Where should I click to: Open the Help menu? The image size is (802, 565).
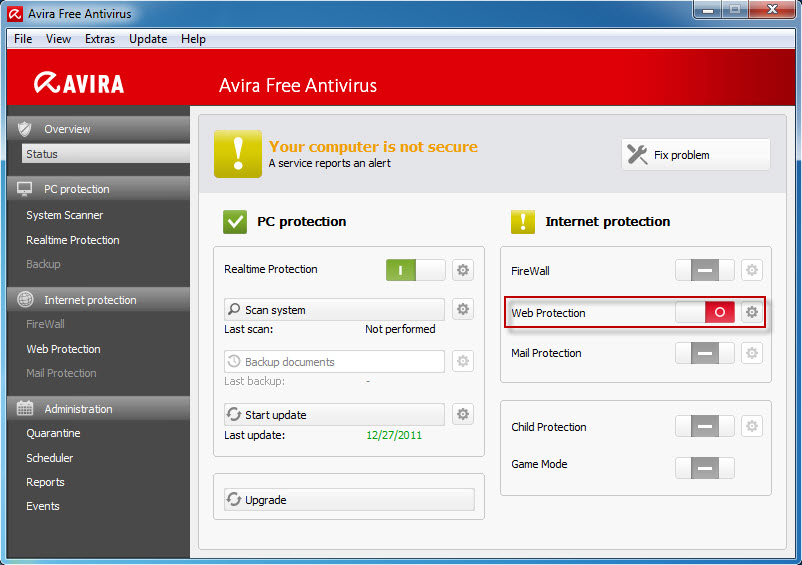click(193, 39)
